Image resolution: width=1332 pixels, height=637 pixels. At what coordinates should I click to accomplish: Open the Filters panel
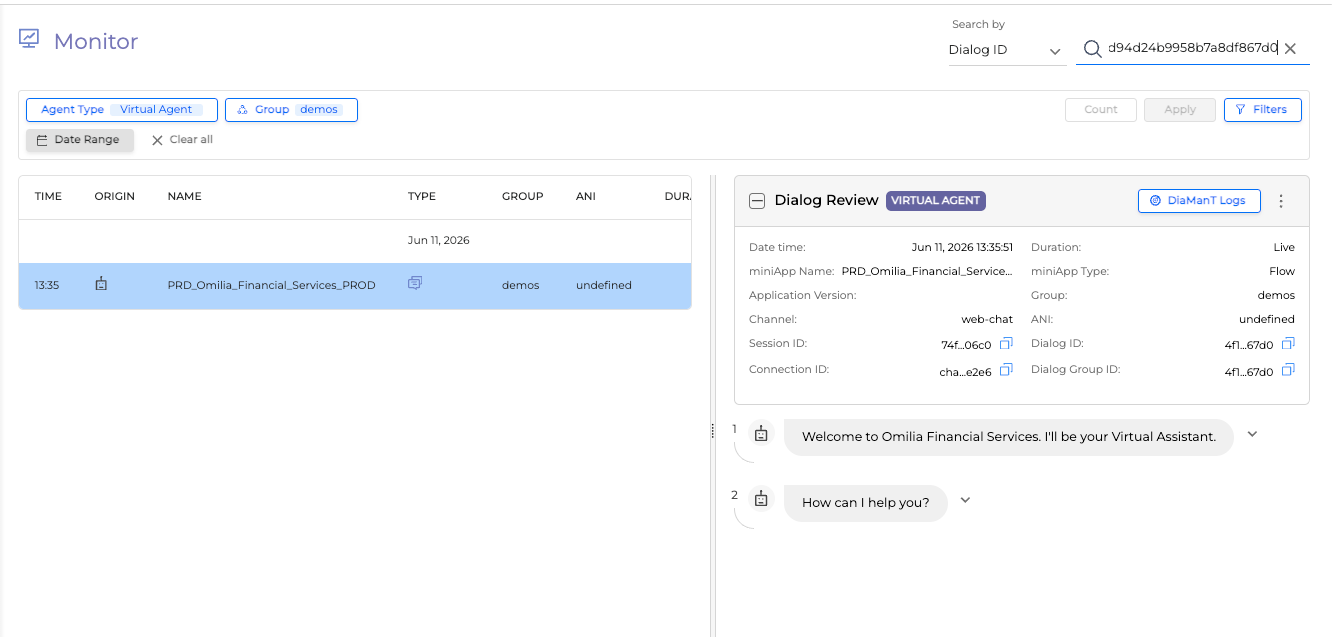coord(1262,110)
